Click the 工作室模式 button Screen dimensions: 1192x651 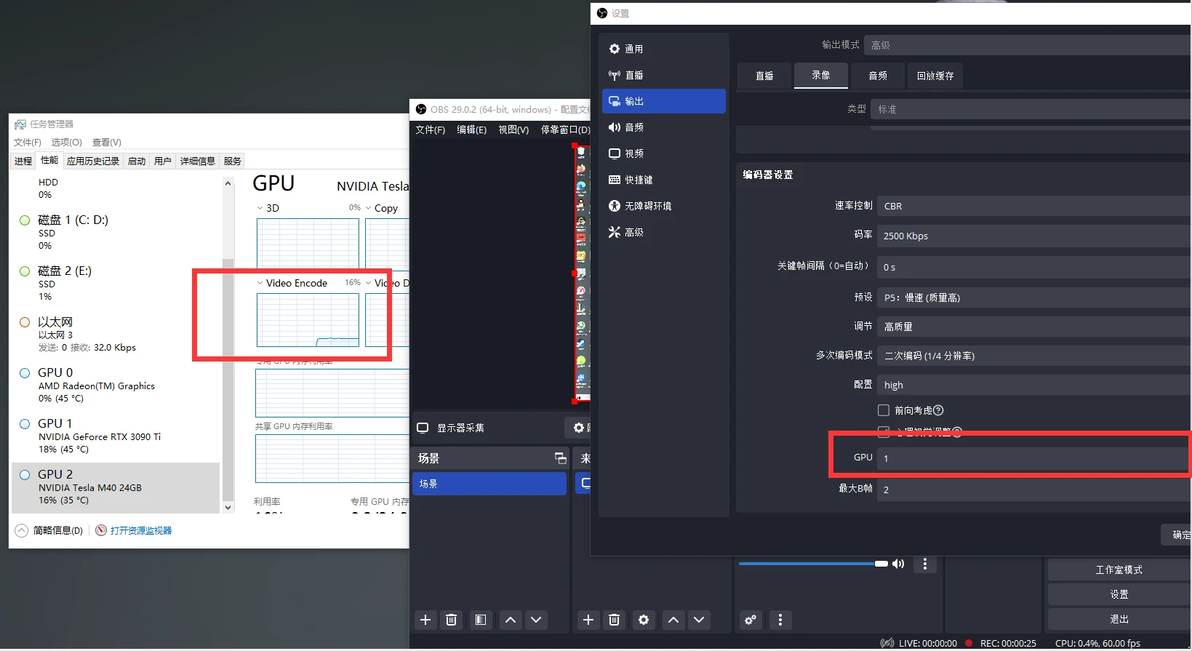point(1119,570)
